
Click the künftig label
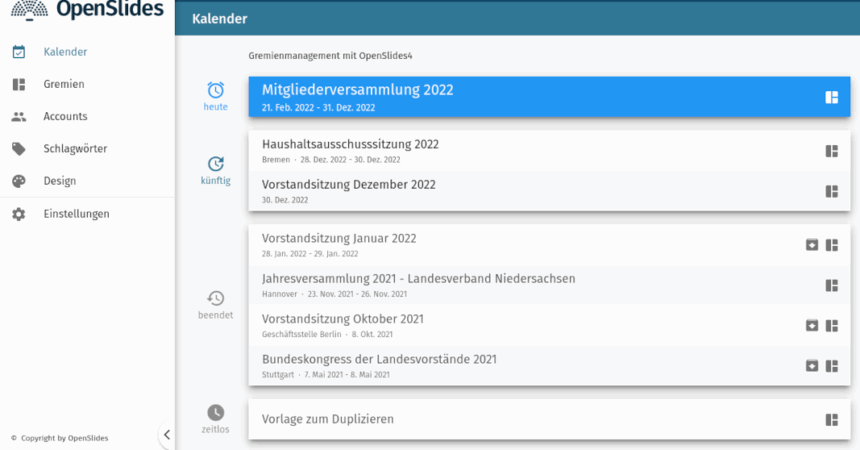point(216,181)
